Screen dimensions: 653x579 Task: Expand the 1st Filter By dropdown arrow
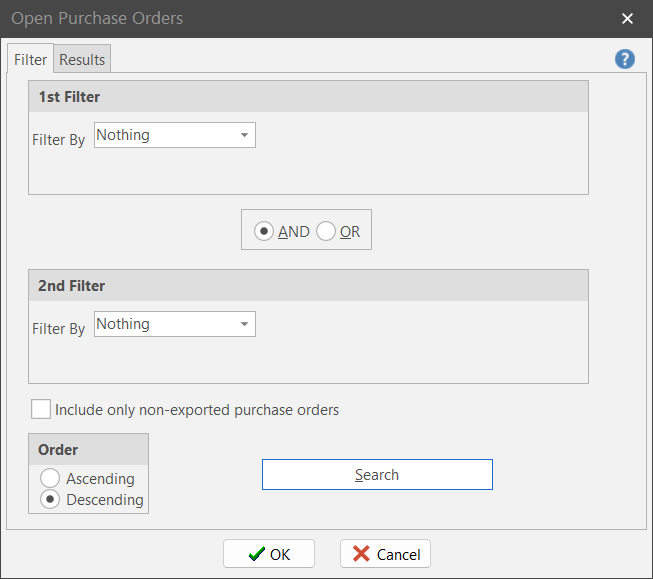point(244,136)
